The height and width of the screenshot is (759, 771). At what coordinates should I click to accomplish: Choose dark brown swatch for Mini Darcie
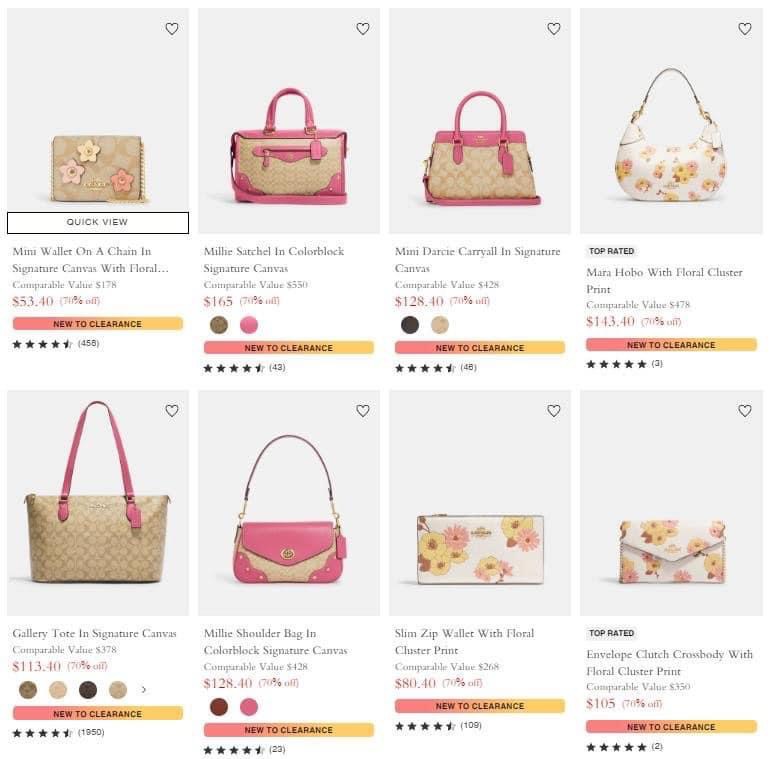coord(410,325)
